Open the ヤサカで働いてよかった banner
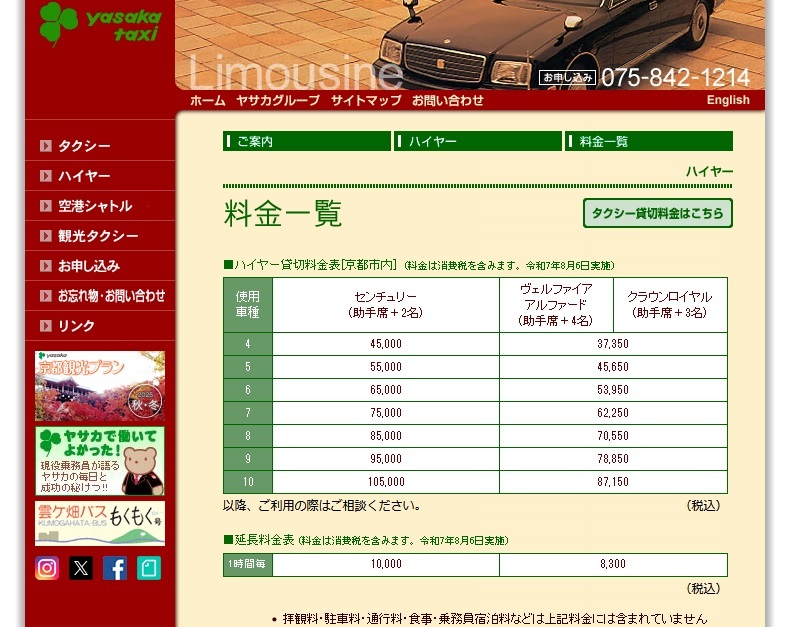Screen dimensions: 787x627 [x=100, y=461]
